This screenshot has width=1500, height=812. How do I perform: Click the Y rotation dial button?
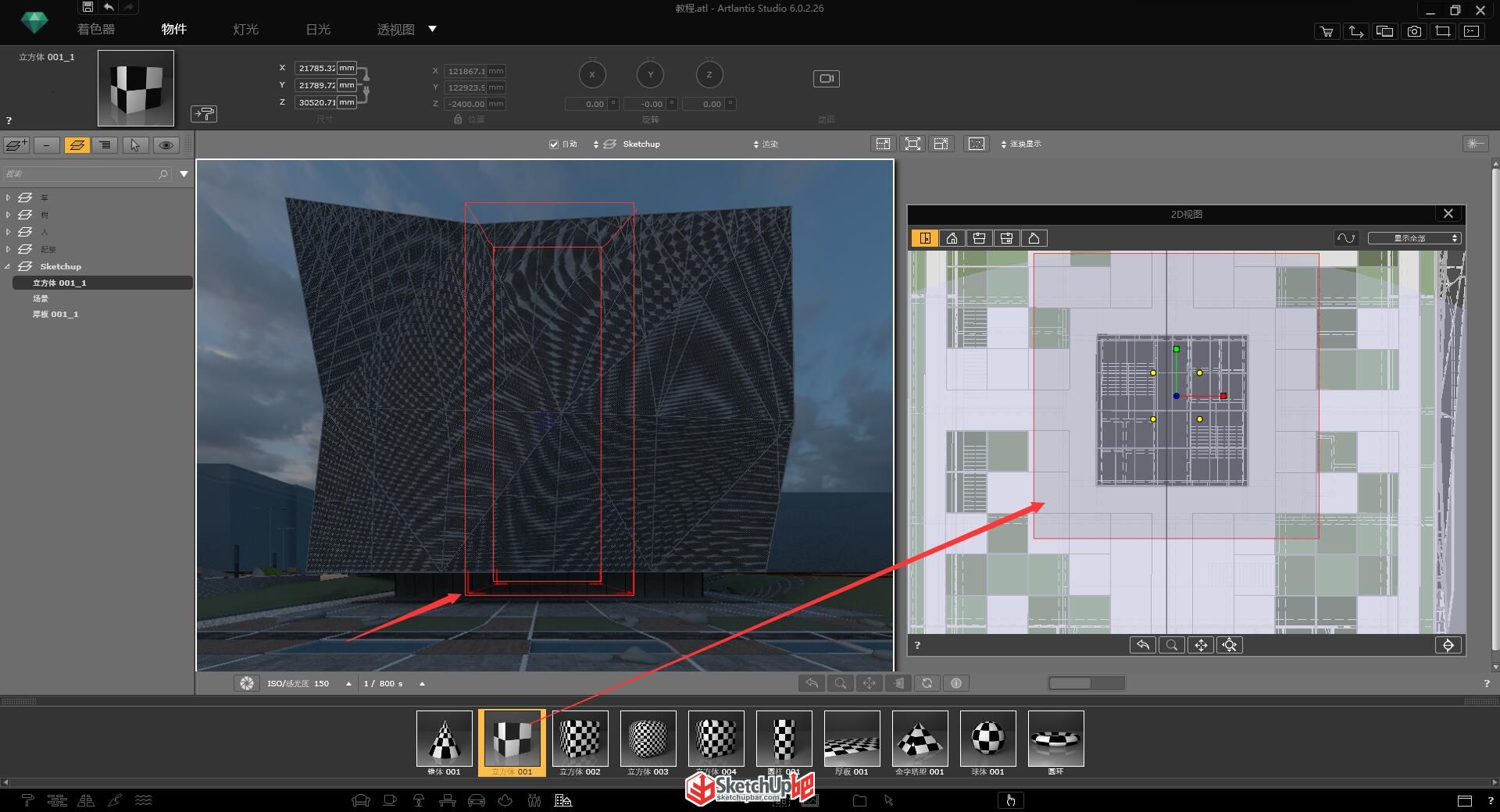pyautogui.click(x=651, y=75)
